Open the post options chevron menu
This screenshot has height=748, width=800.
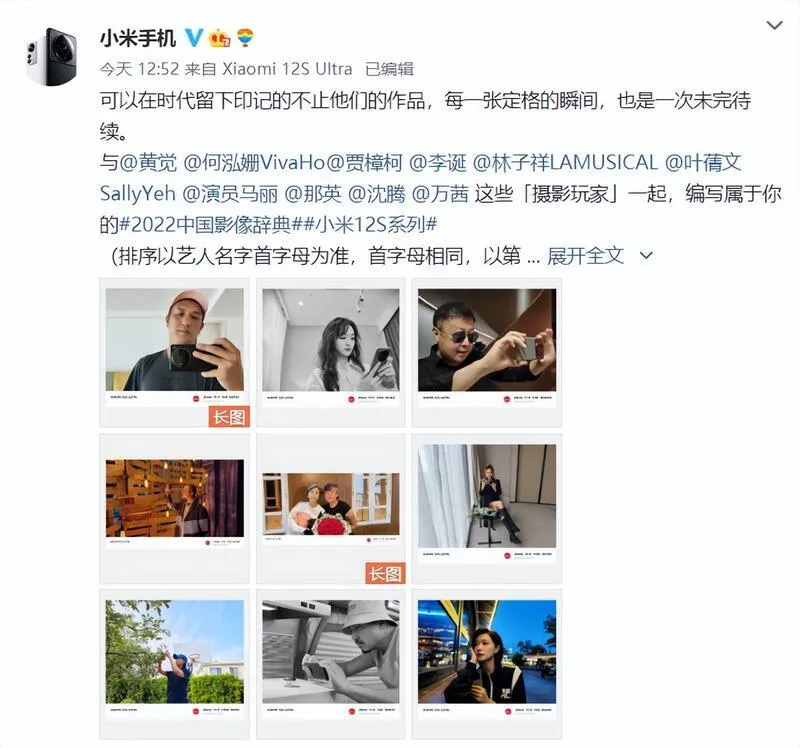pyautogui.click(x=774, y=25)
